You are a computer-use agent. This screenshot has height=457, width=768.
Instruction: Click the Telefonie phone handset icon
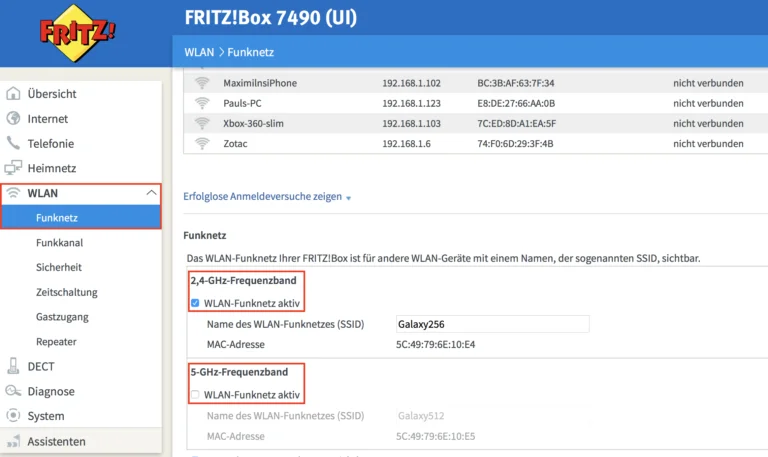click(13, 143)
